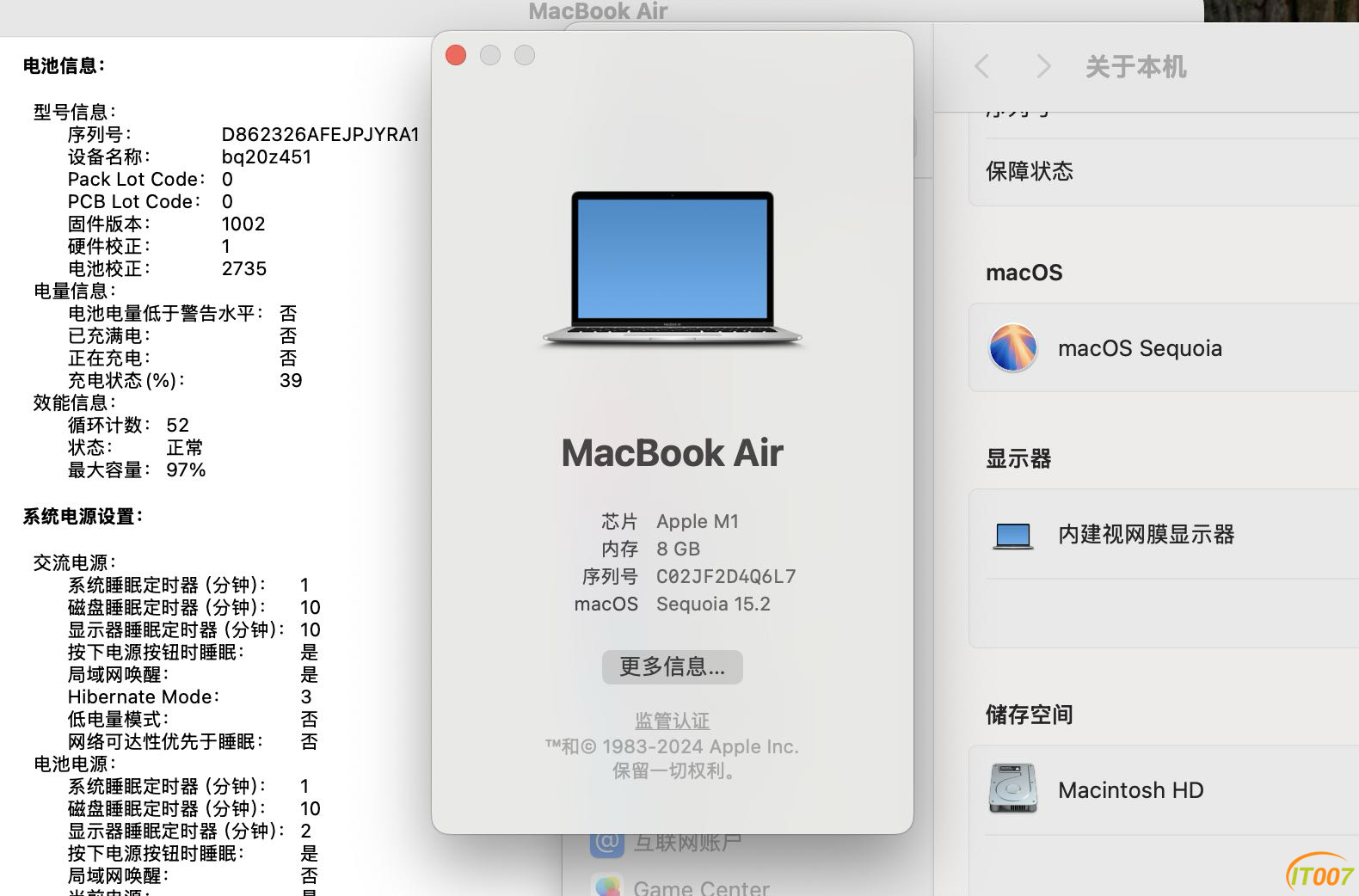This screenshot has width=1359, height=896.
Task: Select the 8 GB memory value
Action: click(678, 549)
